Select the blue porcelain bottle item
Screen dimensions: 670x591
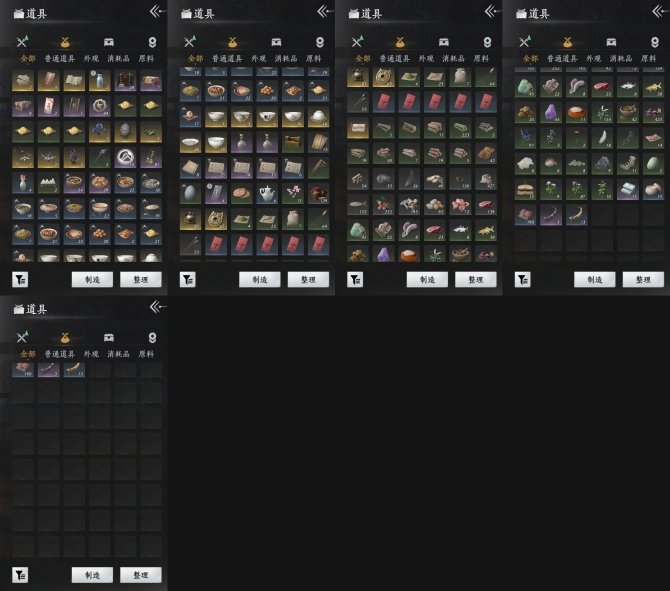click(x=100, y=80)
